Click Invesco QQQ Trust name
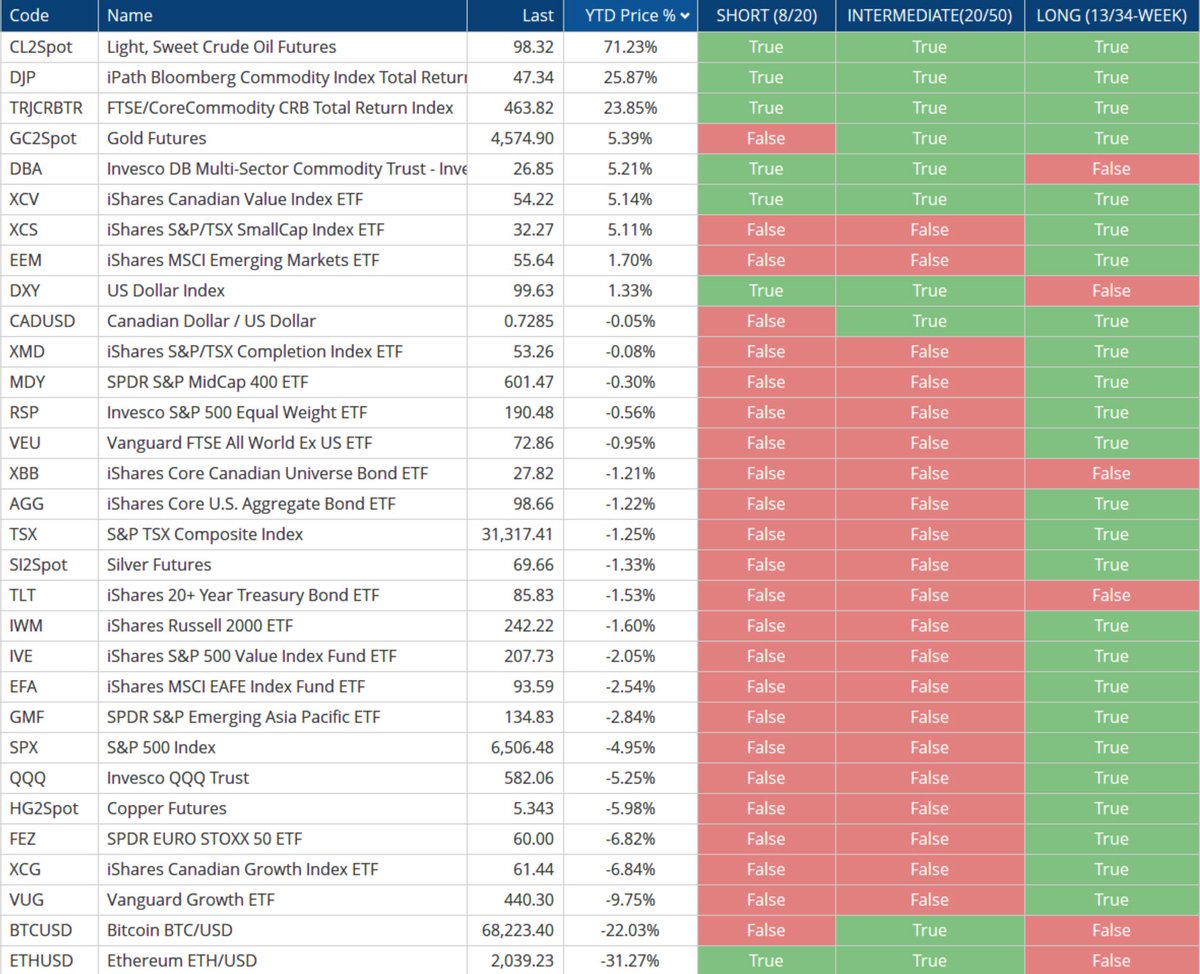 [x=178, y=778]
